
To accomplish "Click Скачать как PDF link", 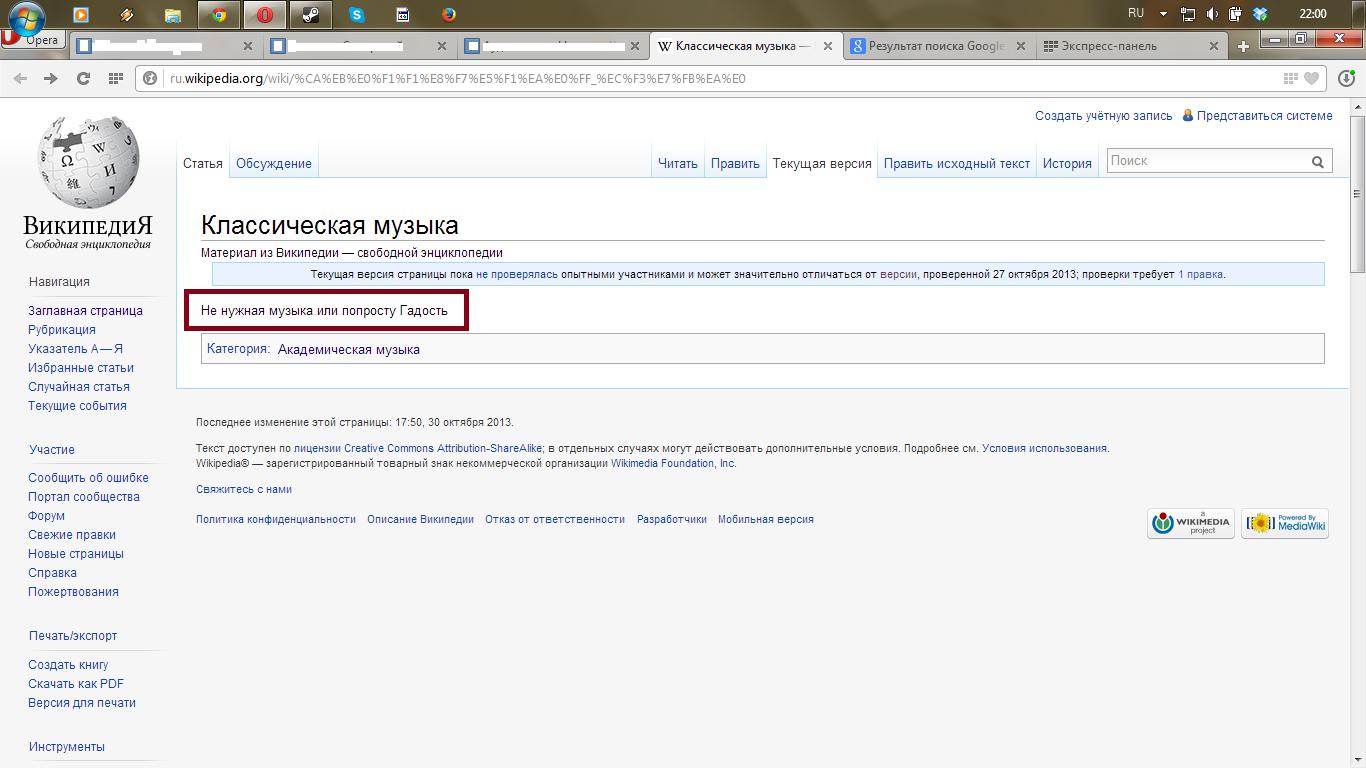I will click(76, 684).
